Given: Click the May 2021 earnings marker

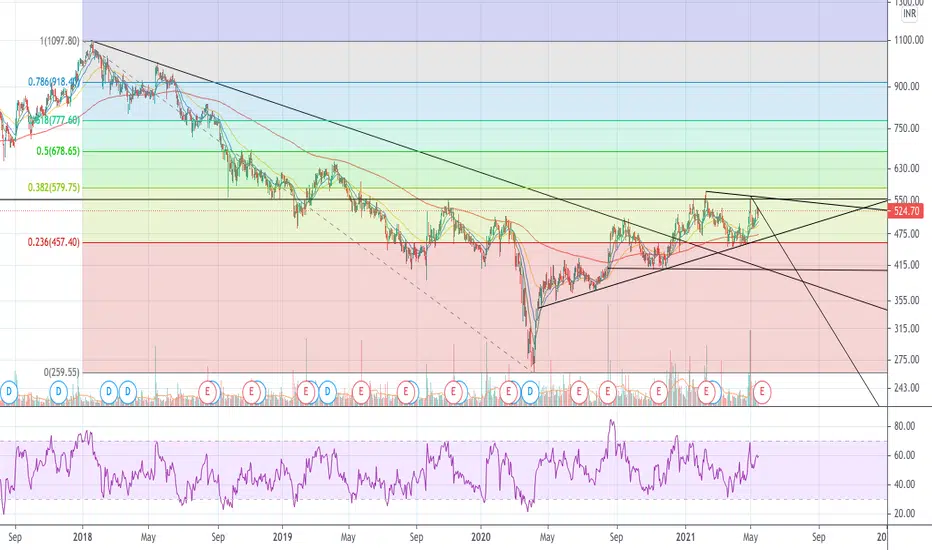Looking at the screenshot, I should 762,392.
